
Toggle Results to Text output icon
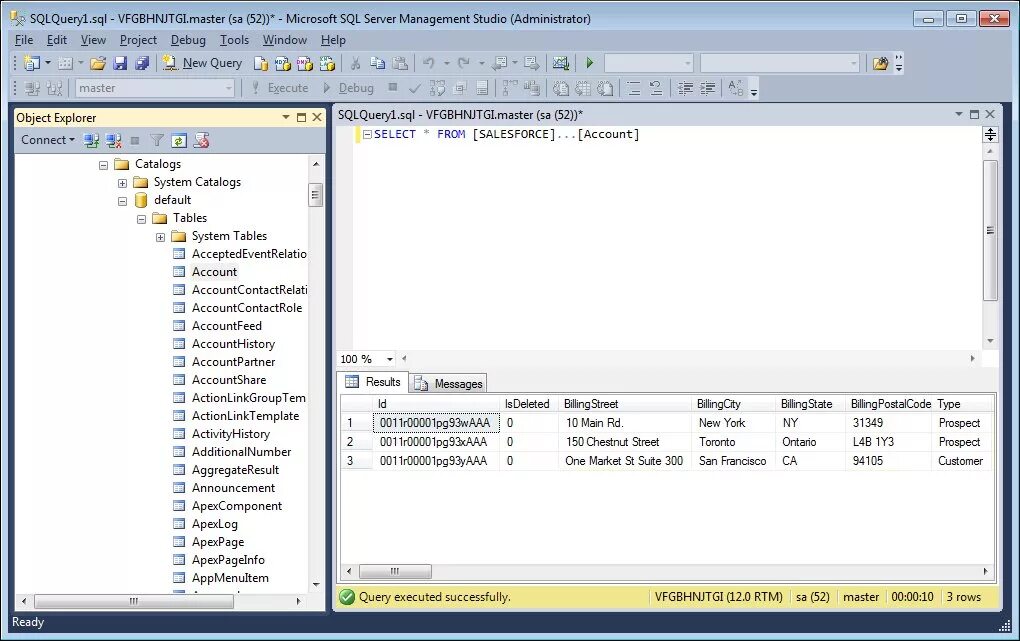point(560,88)
